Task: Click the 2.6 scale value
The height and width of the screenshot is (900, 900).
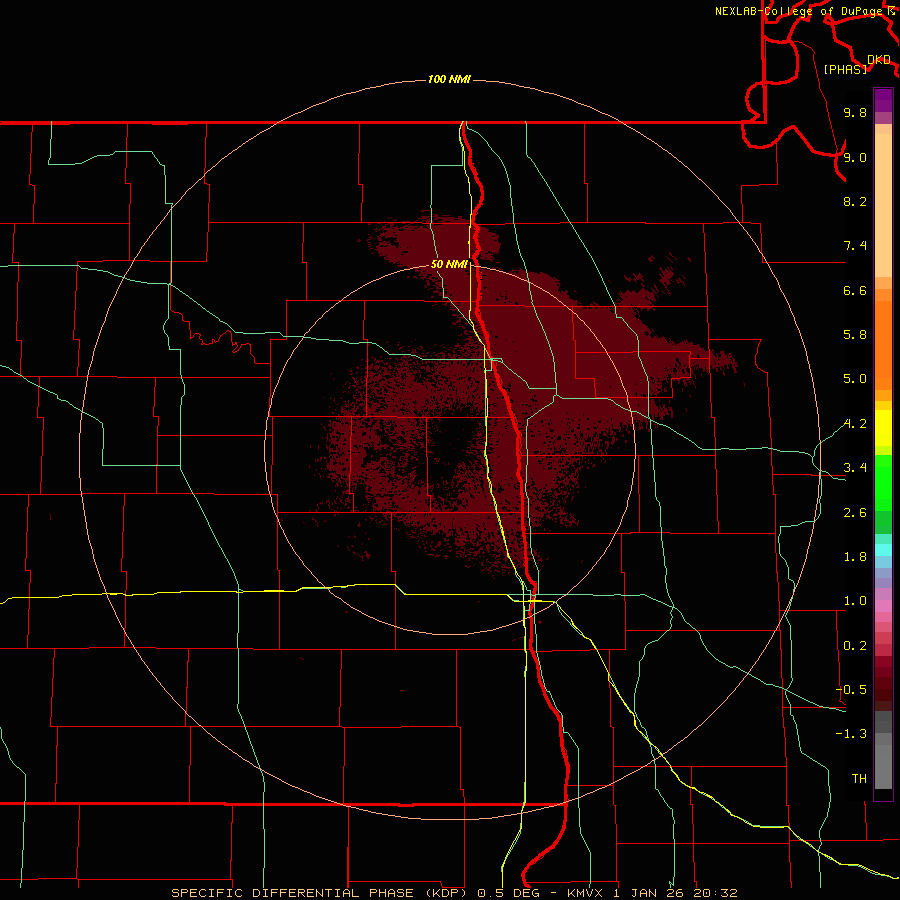Action: pos(855,513)
